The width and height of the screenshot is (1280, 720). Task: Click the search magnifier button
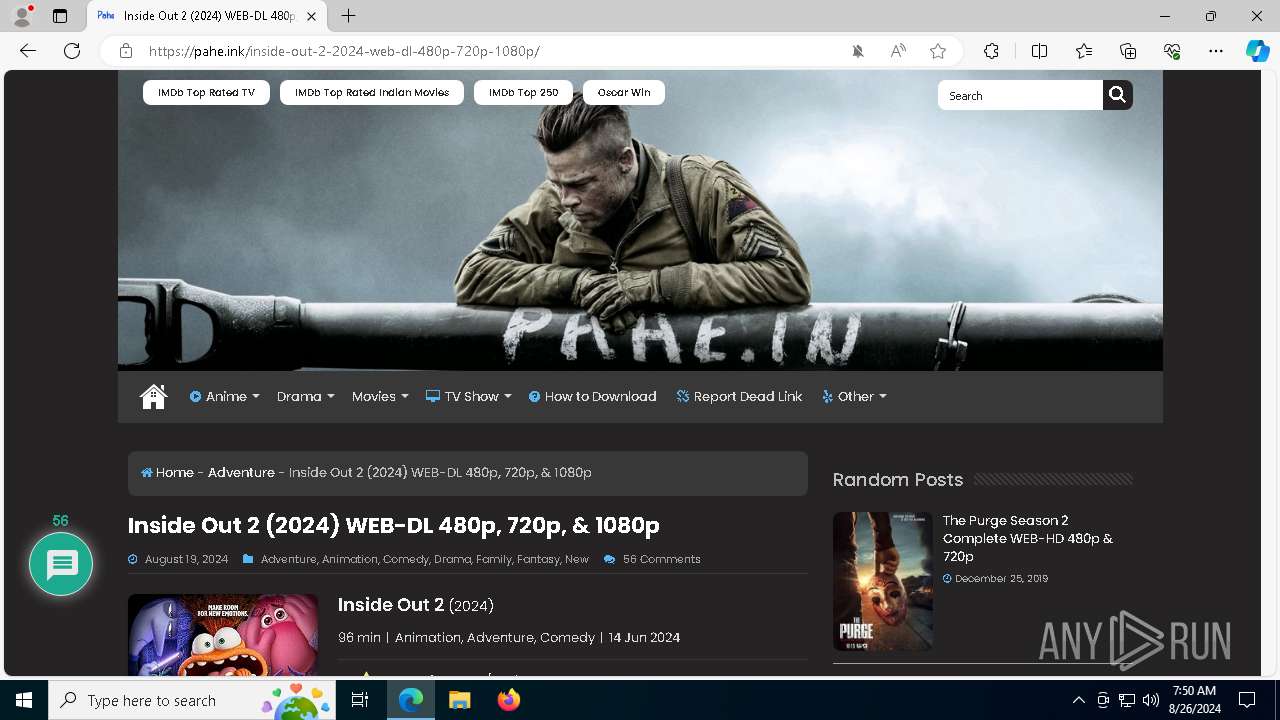pos(1118,95)
